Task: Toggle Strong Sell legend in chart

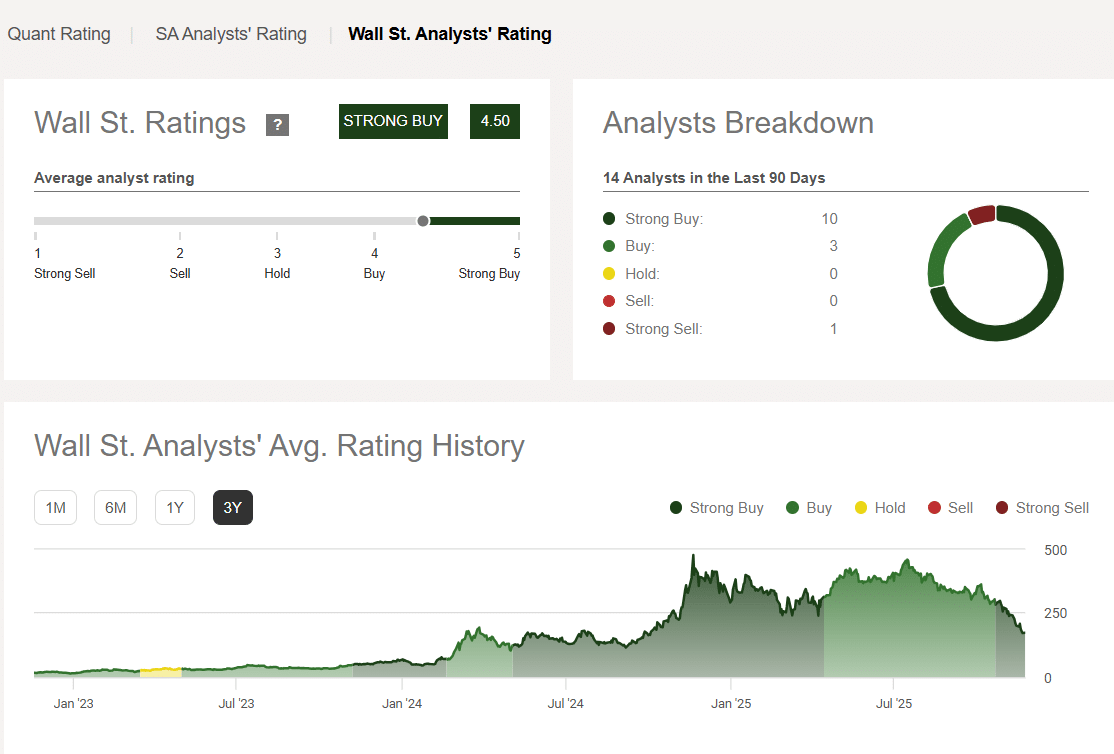Action: pyautogui.click(x=1042, y=508)
